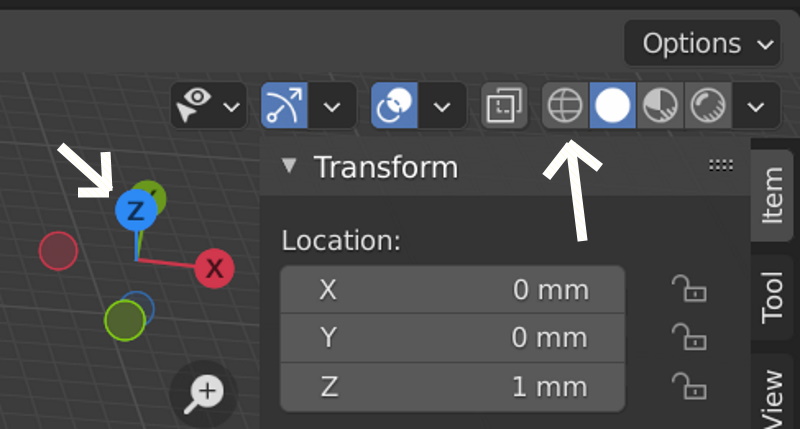Switch to wireframe viewport shading

click(565, 105)
